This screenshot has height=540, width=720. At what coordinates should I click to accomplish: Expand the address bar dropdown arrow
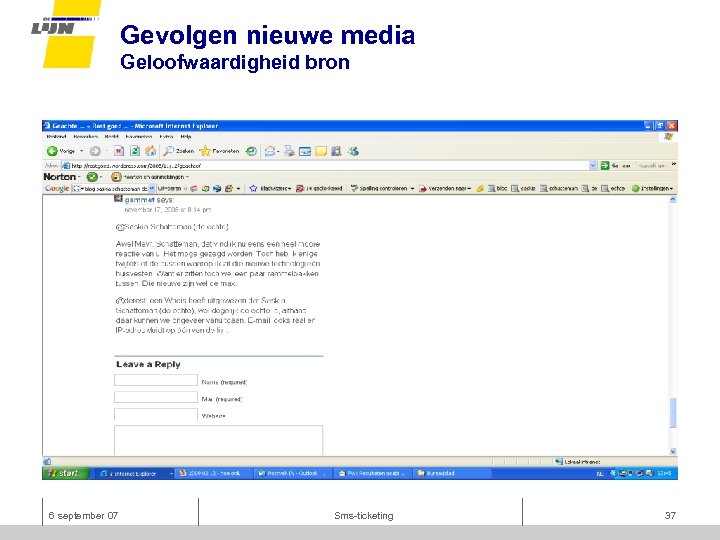[x=592, y=165]
